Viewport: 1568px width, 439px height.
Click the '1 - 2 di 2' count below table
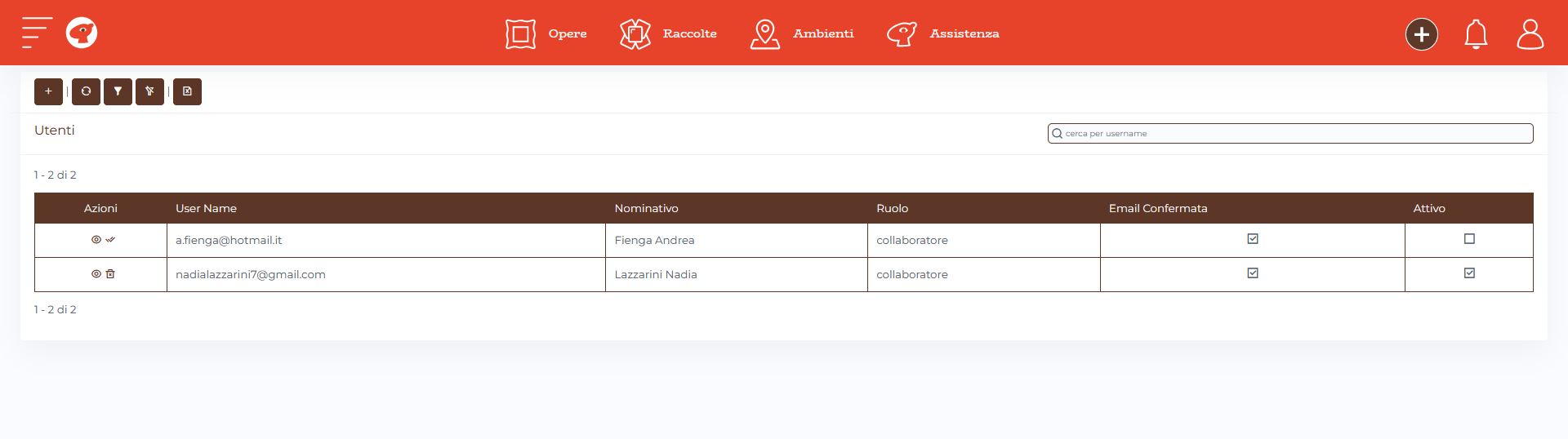point(56,309)
